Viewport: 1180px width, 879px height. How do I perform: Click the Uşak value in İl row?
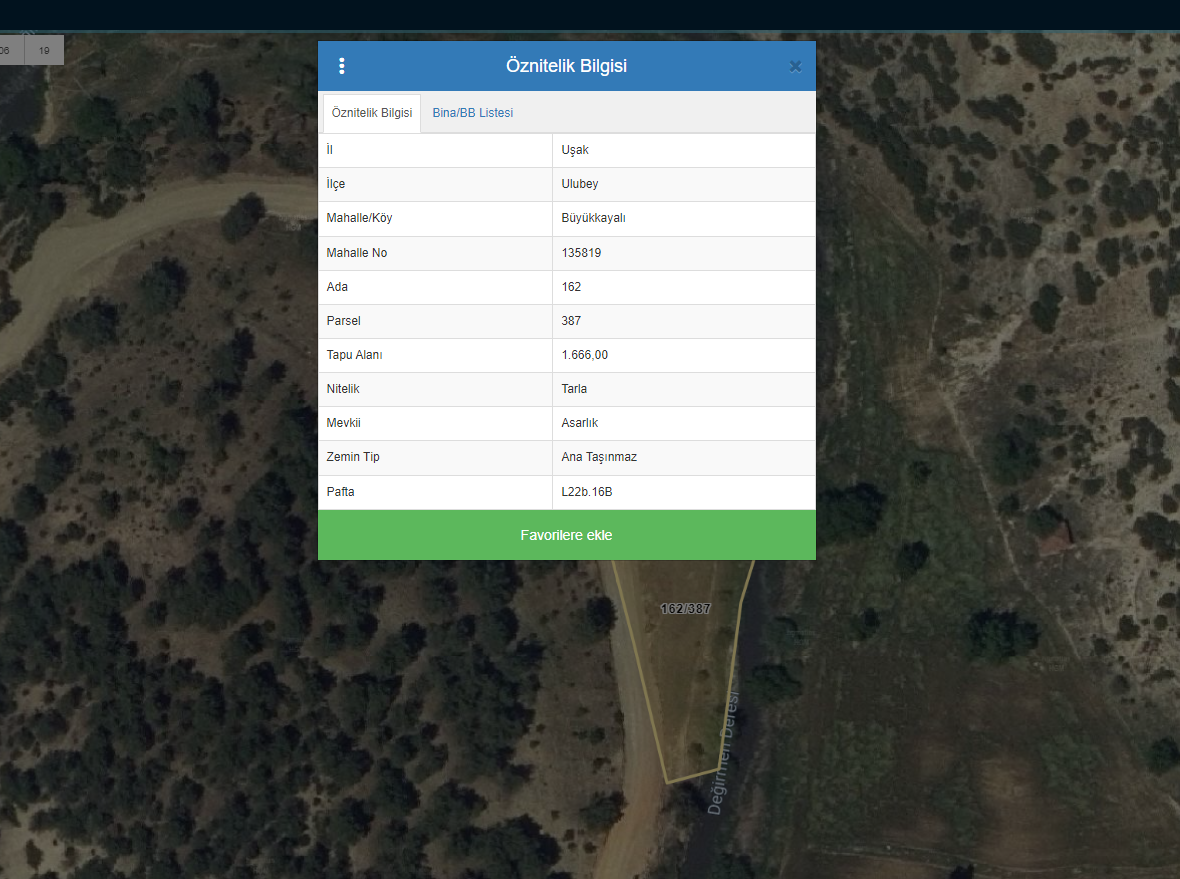coord(575,150)
